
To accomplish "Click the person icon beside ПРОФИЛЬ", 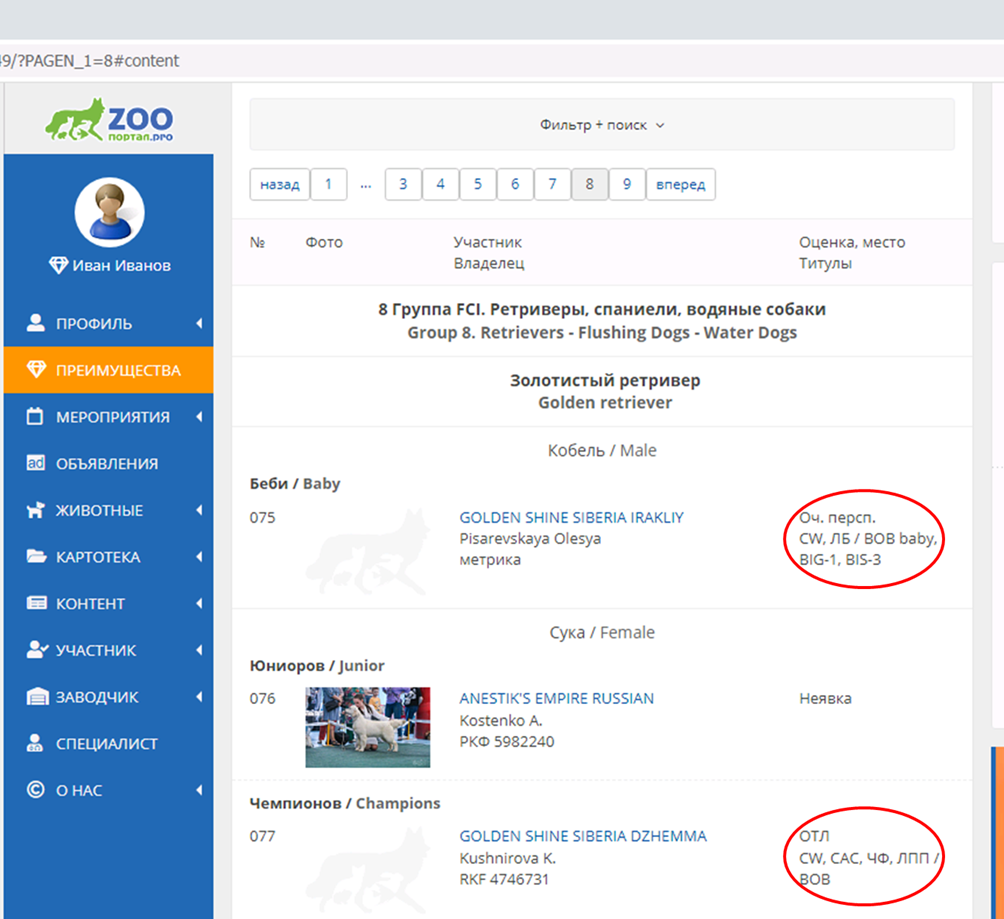I will coord(36,323).
